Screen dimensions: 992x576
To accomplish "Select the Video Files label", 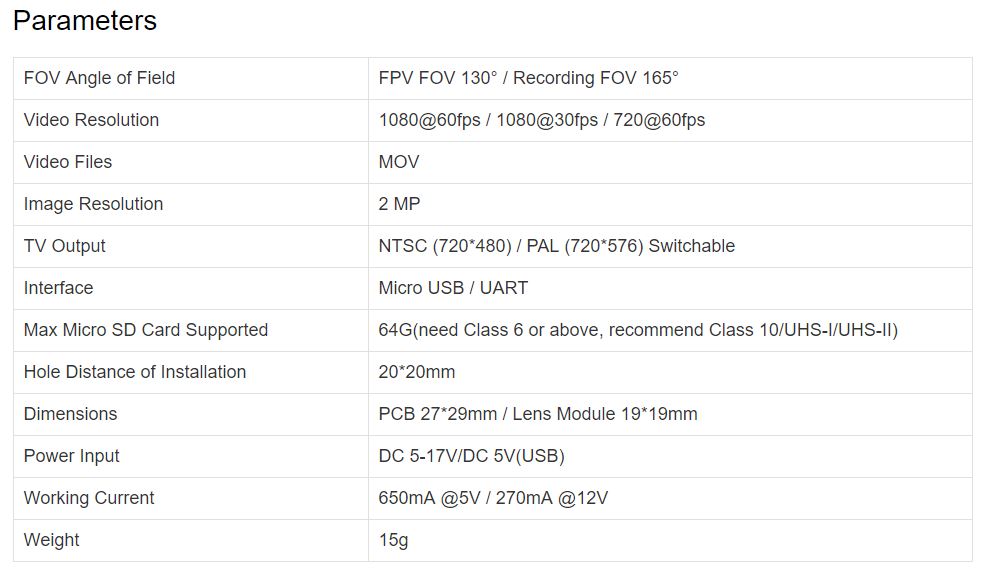I will 68,162.
